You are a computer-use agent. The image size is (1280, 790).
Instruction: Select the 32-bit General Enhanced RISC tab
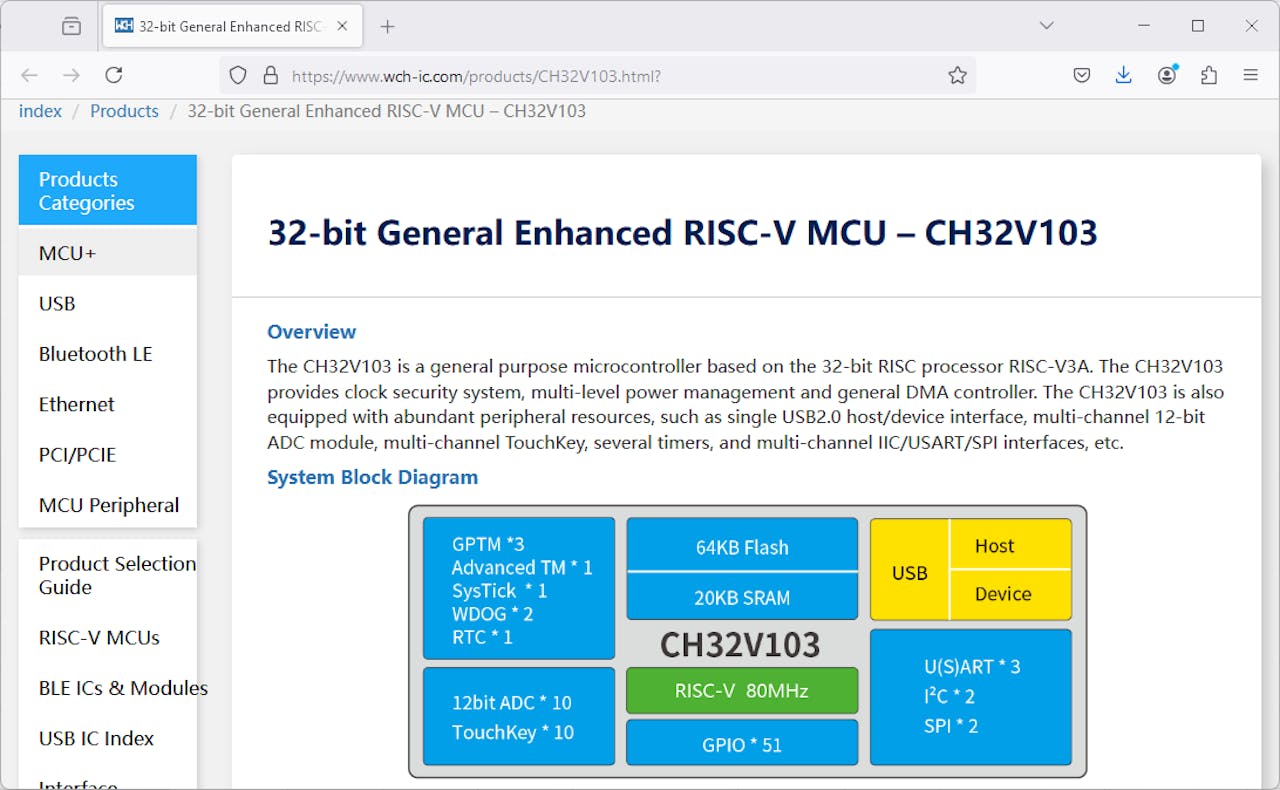click(x=232, y=26)
